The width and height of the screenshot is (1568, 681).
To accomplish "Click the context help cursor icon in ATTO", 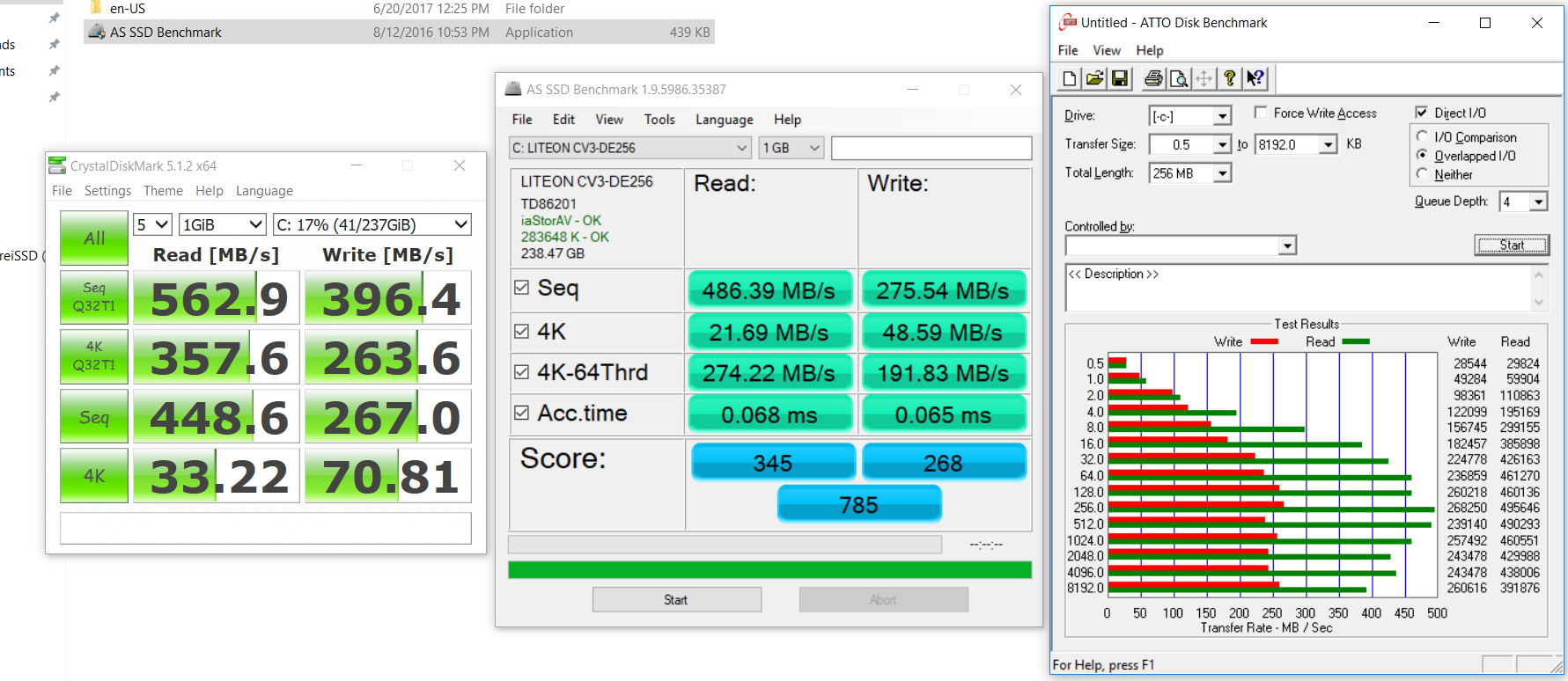I will click(x=1255, y=78).
